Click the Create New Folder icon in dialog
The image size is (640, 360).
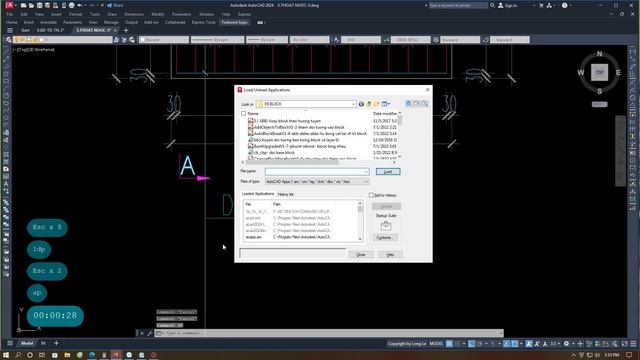coord(377,104)
